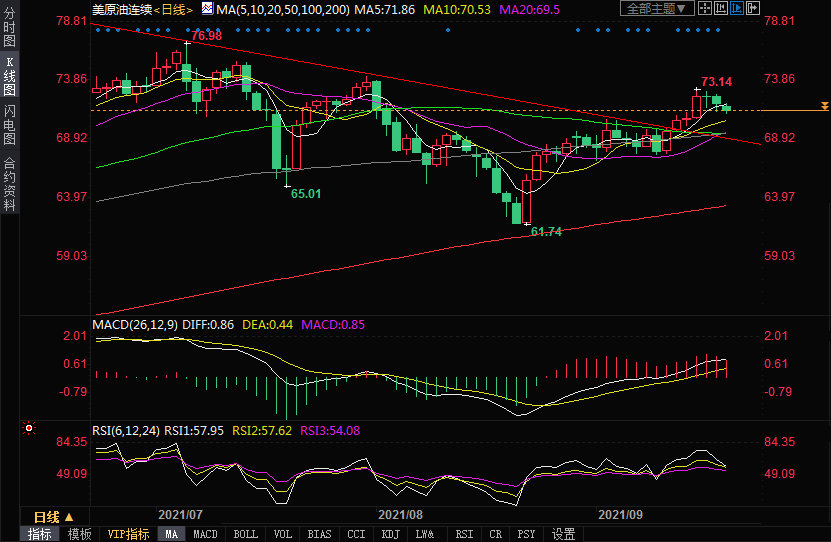The height and width of the screenshot is (542, 831).
Task: Click the 设置 settings button
Action: 564,534
